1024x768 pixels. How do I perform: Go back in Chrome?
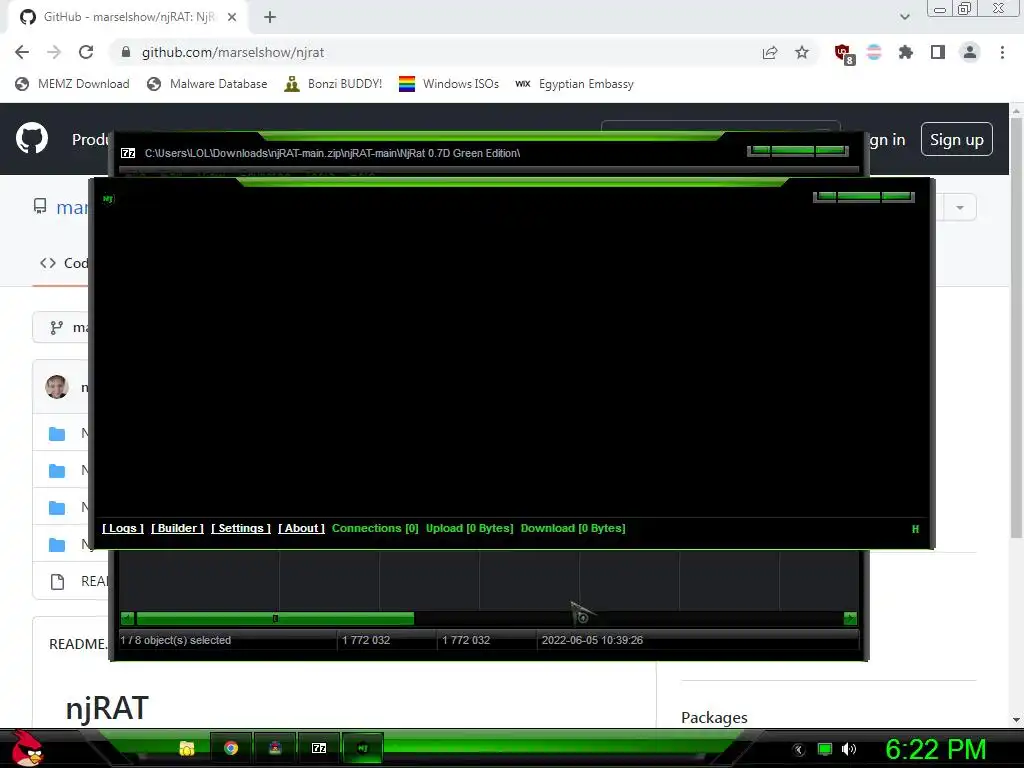pos(22,52)
